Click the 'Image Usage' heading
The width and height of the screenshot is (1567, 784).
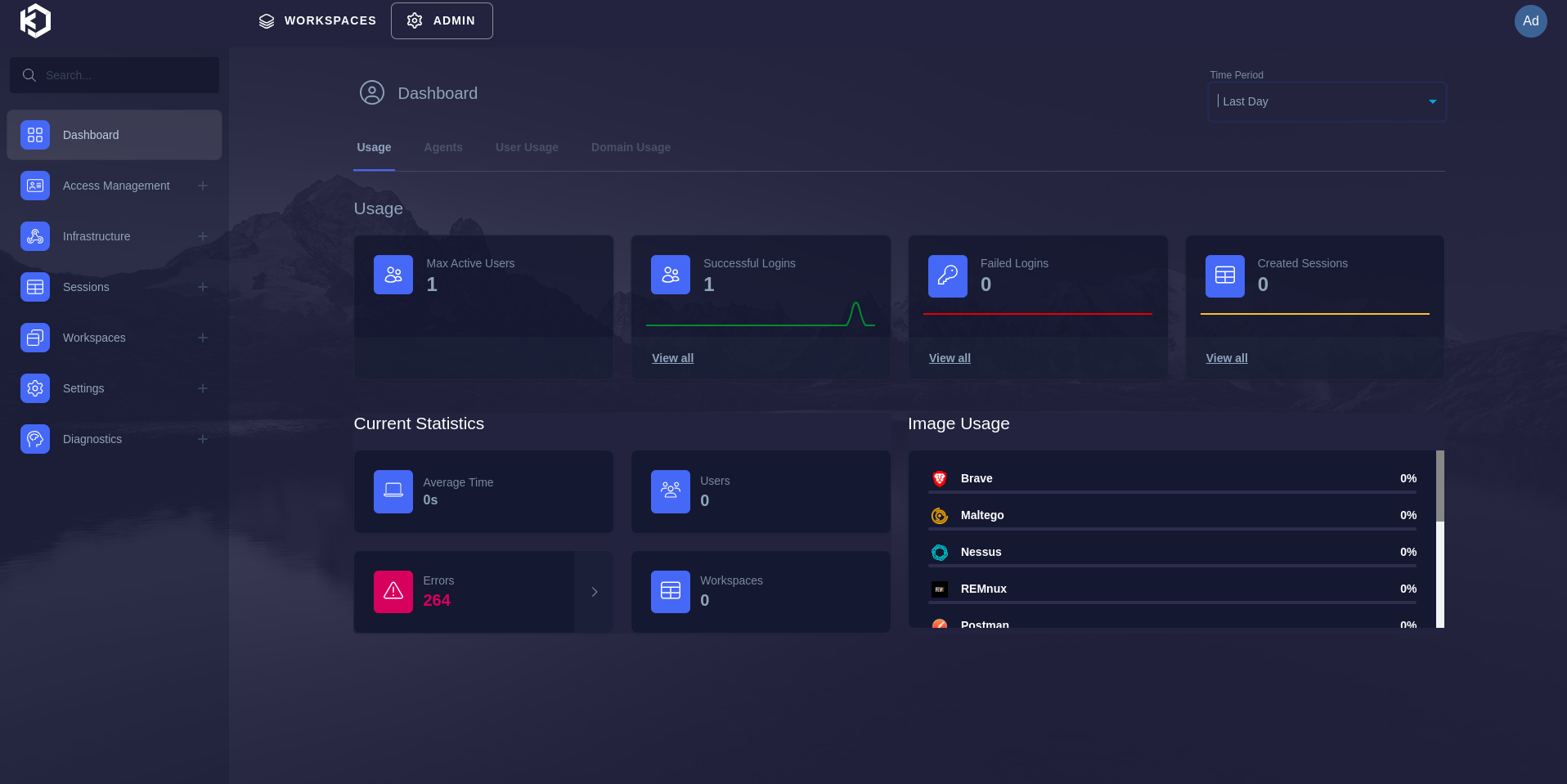pyautogui.click(x=959, y=423)
